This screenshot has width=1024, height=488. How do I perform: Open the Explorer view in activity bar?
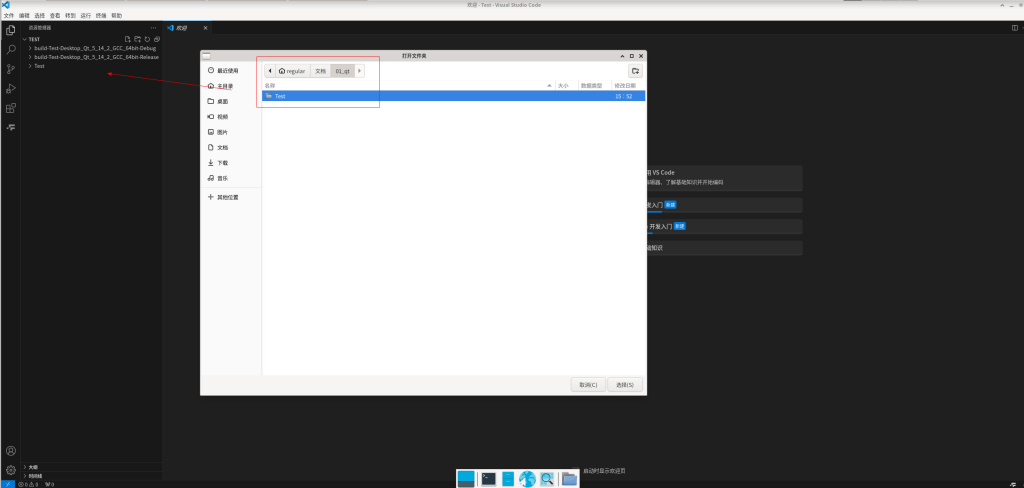[x=11, y=30]
